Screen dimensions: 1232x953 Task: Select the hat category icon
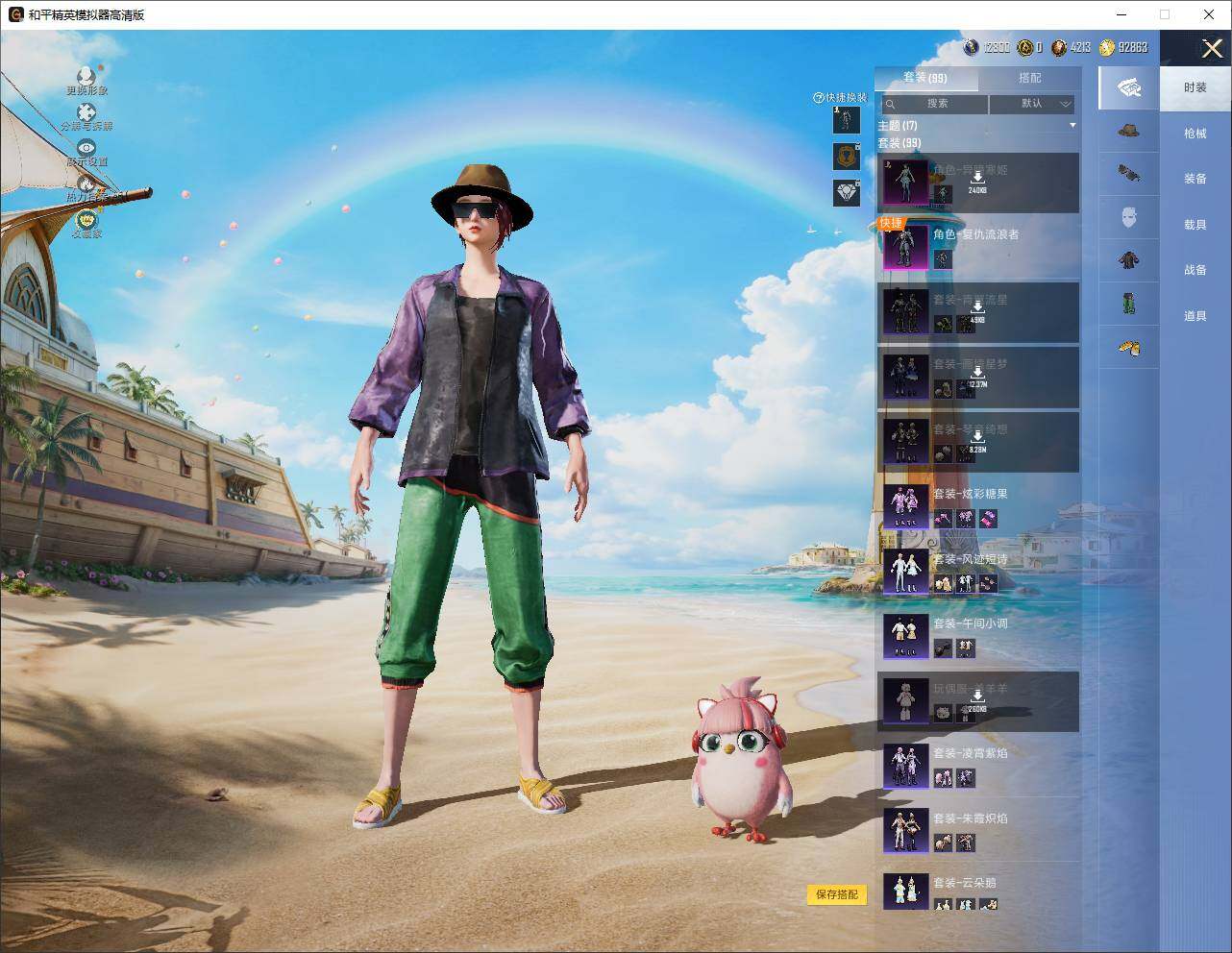(1128, 132)
